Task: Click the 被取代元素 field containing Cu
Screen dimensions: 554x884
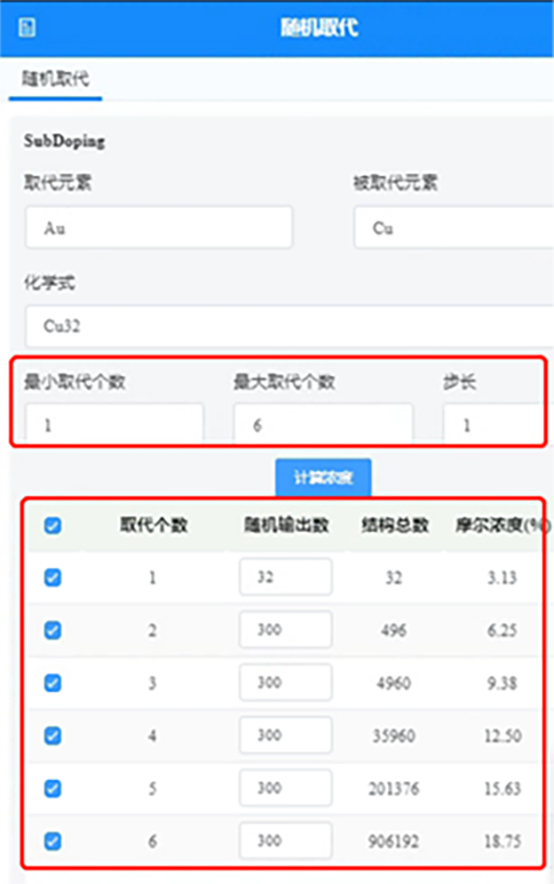Action: [454, 227]
